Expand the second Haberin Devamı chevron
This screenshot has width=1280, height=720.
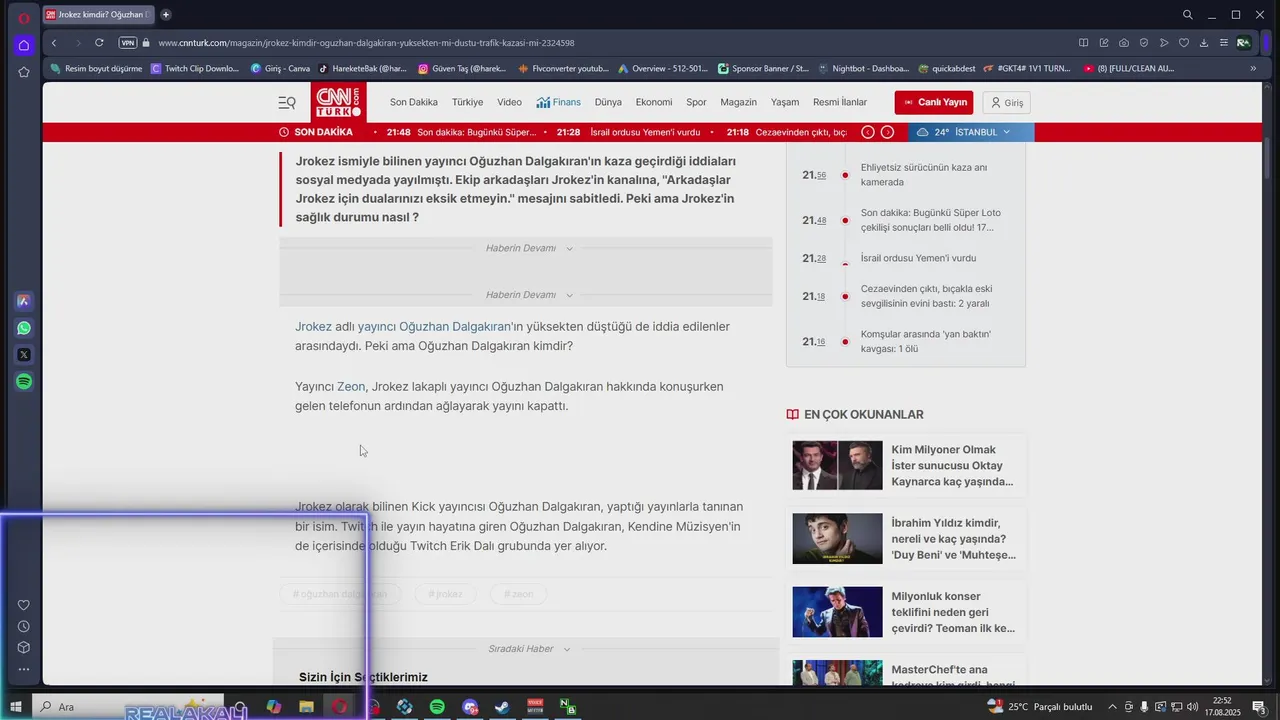click(569, 296)
